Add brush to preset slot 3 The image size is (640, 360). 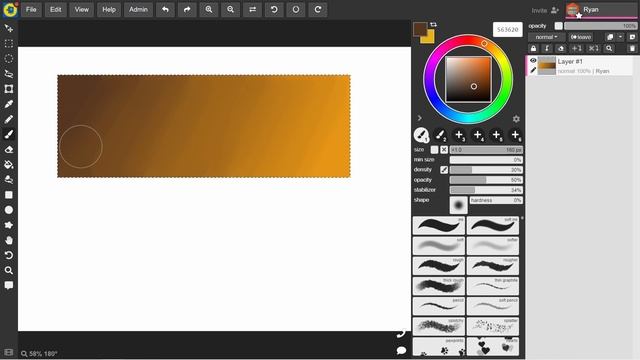pyautogui.click(x=459, y=135)
